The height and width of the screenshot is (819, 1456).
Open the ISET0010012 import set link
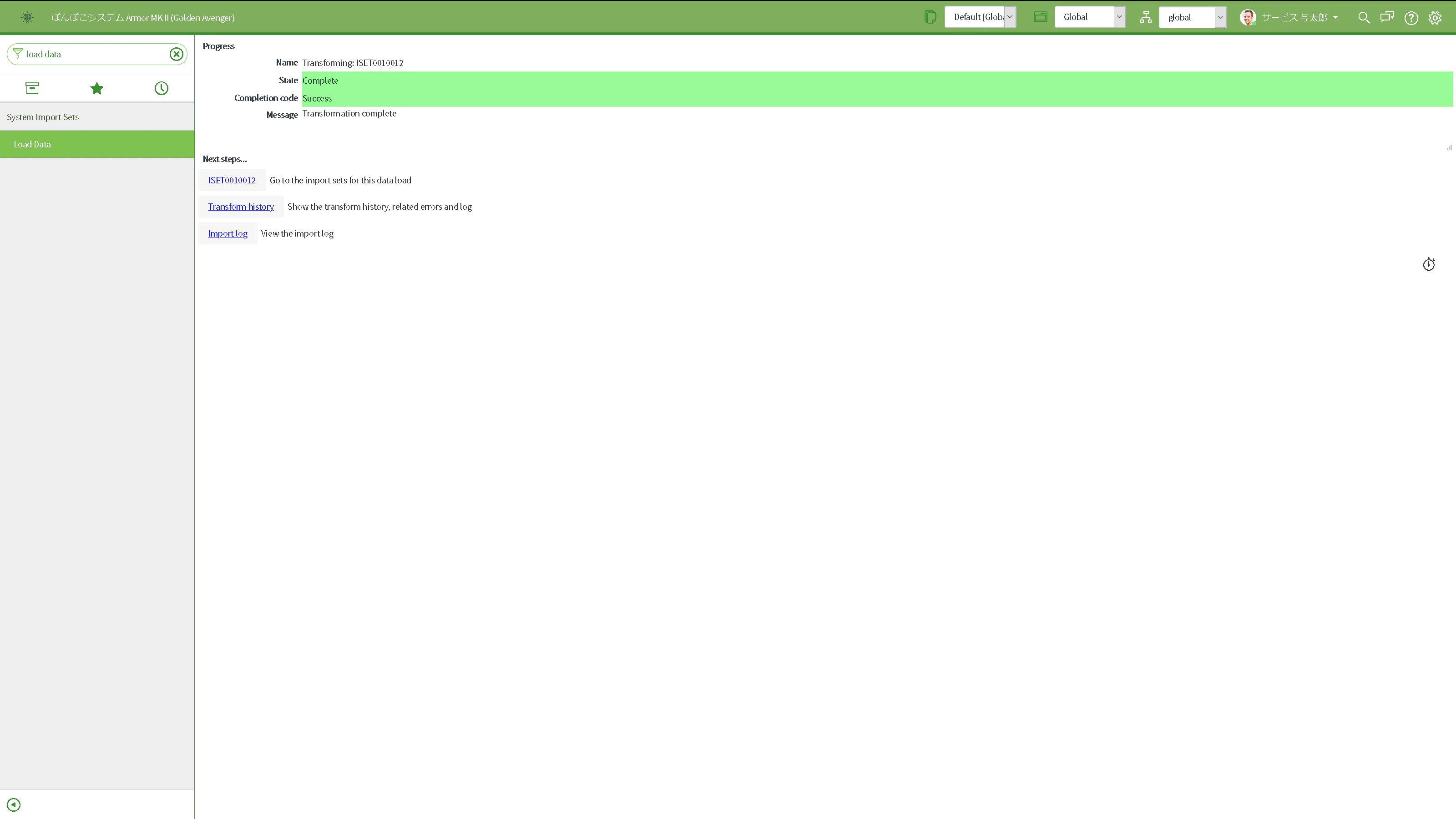pos(232,180)
